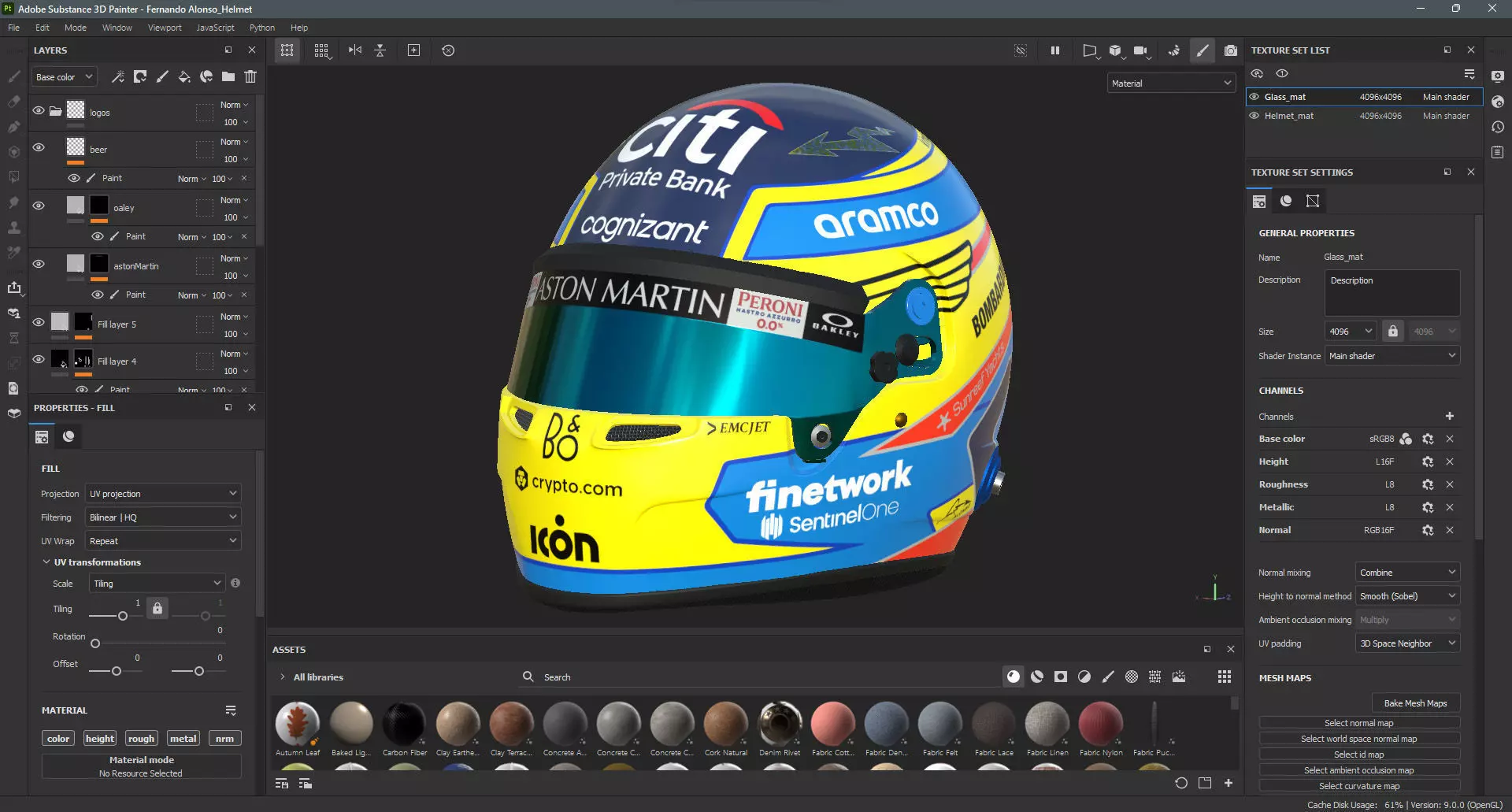Hide the astonMartin layer
Image resolution: width=1512 pixels, height=812 pixels.
click(38, 265)
